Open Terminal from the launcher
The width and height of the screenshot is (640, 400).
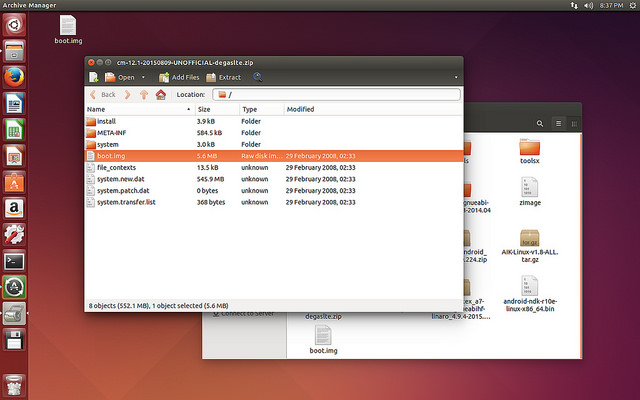[x=14, y=260]
